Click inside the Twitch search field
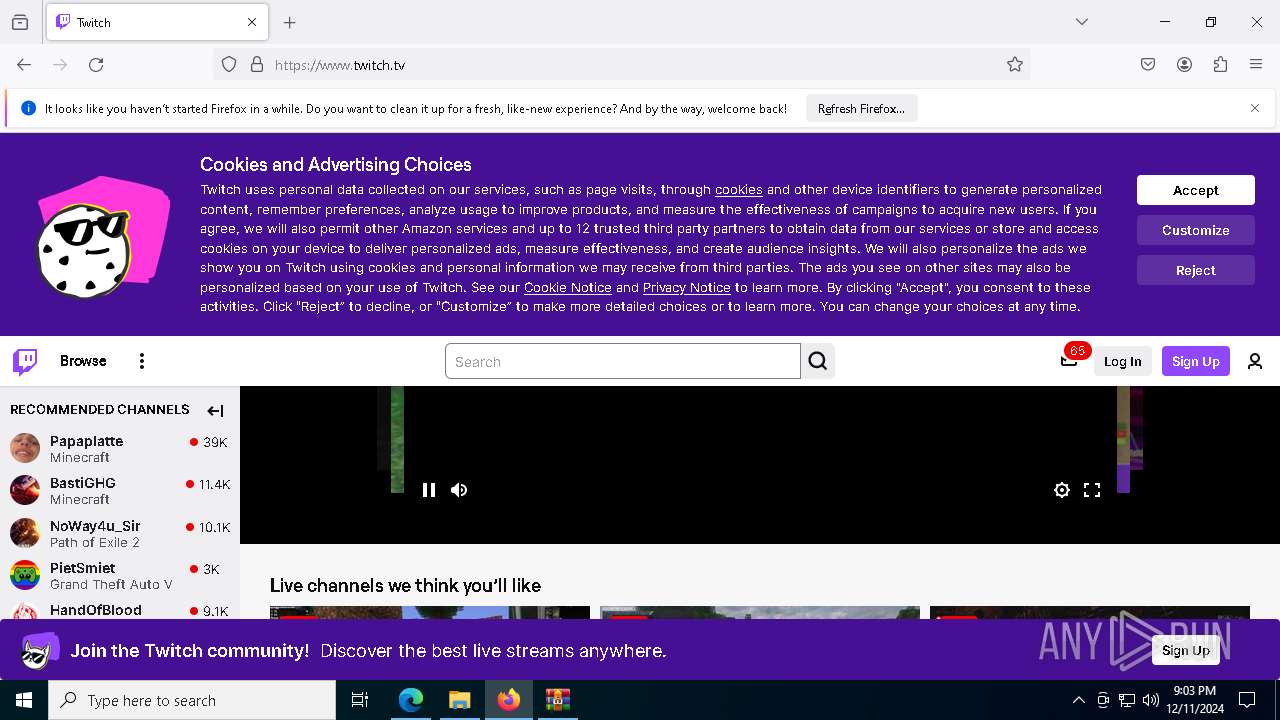The width and height of the screenshot is (1280, 720). coord(622,361)
